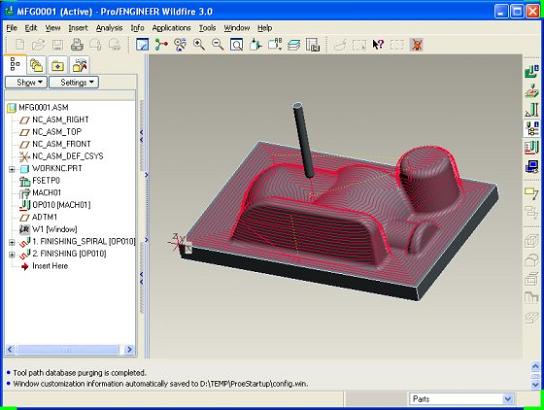Select the NC_ASM_FRONT datum plane
Viewport: 544px width, 410px height.
(61, 144)
